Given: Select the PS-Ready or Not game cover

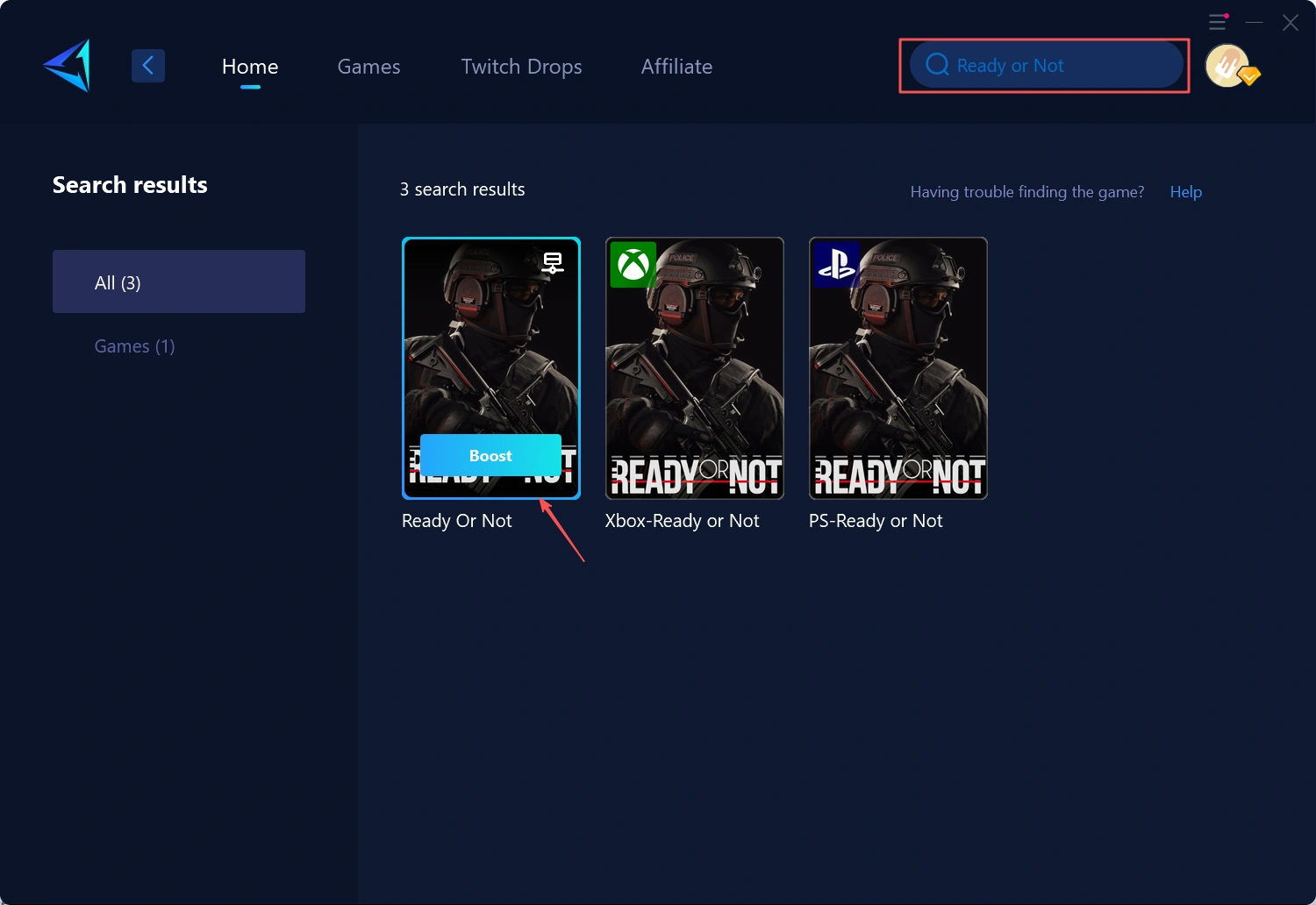Looking at the screenshot, I should coord(898,368).
